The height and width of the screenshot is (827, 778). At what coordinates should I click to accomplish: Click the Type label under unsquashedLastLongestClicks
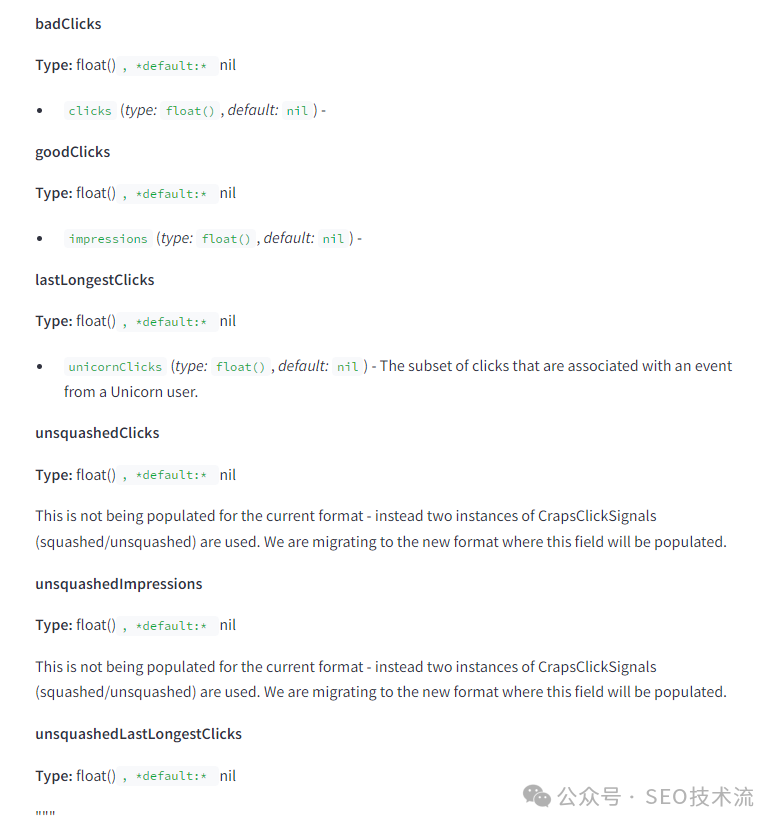coord(53,776)
